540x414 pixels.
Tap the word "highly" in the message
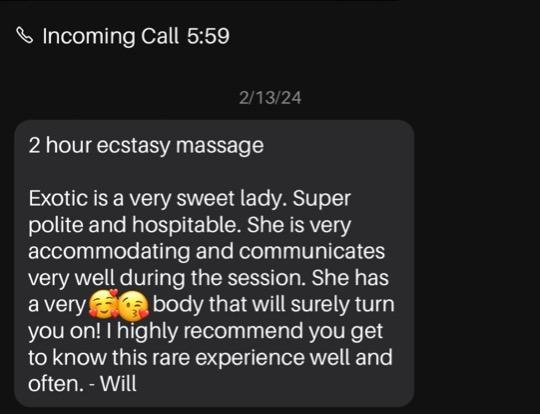(x=148, y=332)
